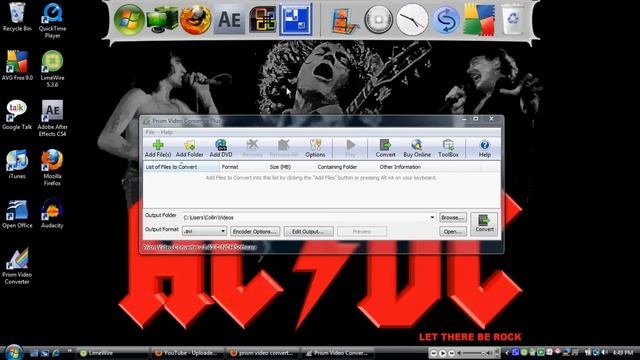Click the Add DVD toolbar icon

[x=221, y=148]
